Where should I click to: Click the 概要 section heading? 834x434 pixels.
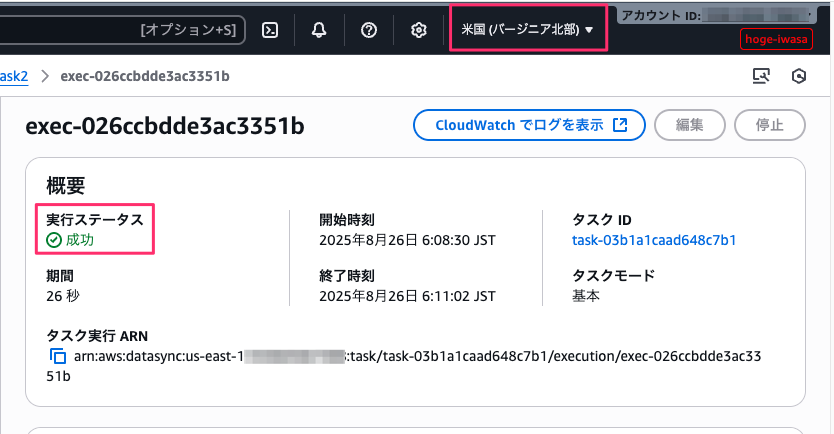(65, 186)
